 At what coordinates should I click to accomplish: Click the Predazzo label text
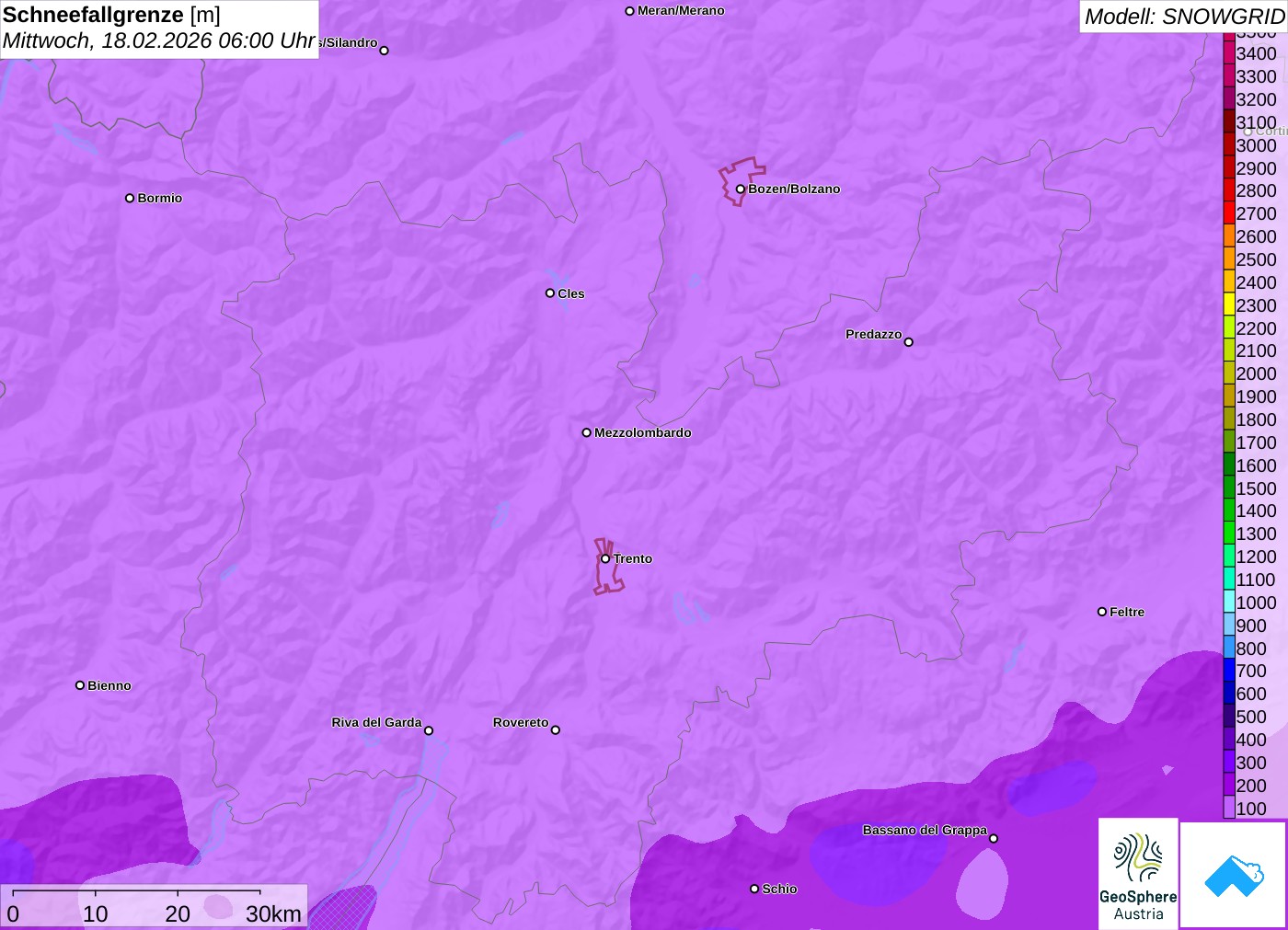[874, 334]
